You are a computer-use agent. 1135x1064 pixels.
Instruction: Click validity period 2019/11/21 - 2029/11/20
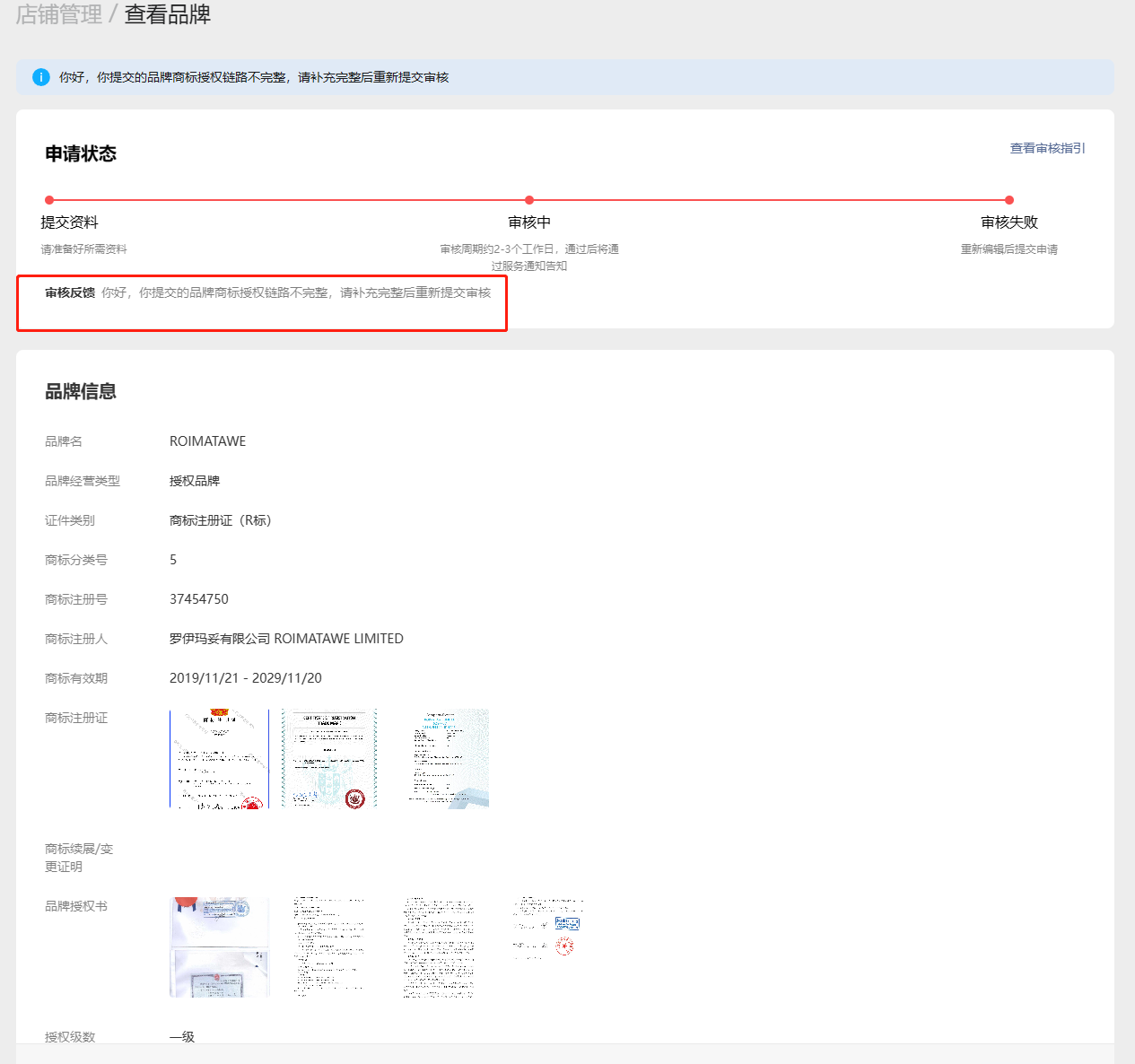click(246, 678)
